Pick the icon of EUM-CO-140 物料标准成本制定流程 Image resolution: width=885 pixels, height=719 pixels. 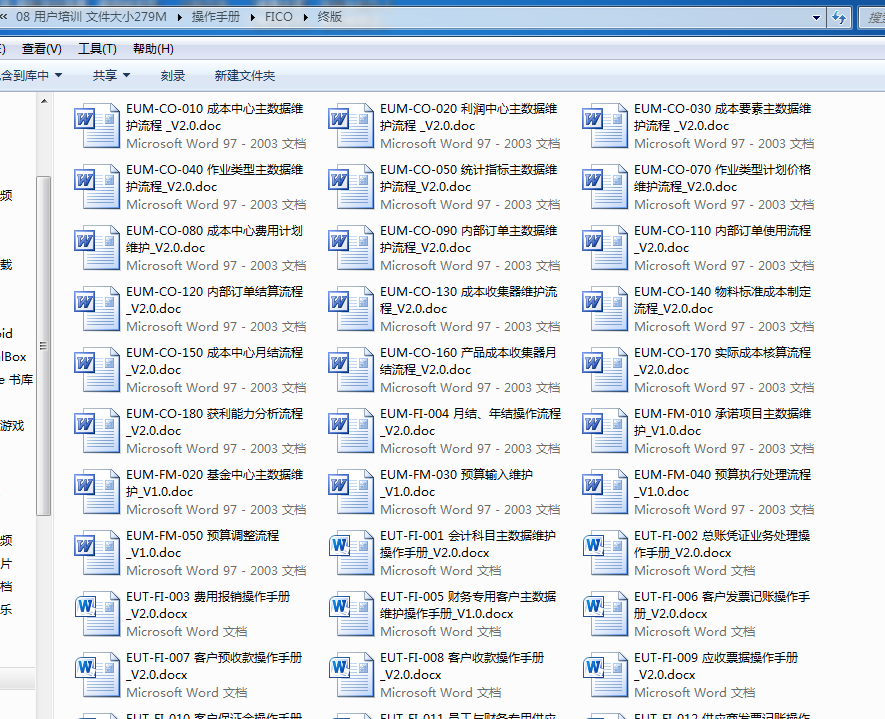pyautogui.click(x=604, y=308)
